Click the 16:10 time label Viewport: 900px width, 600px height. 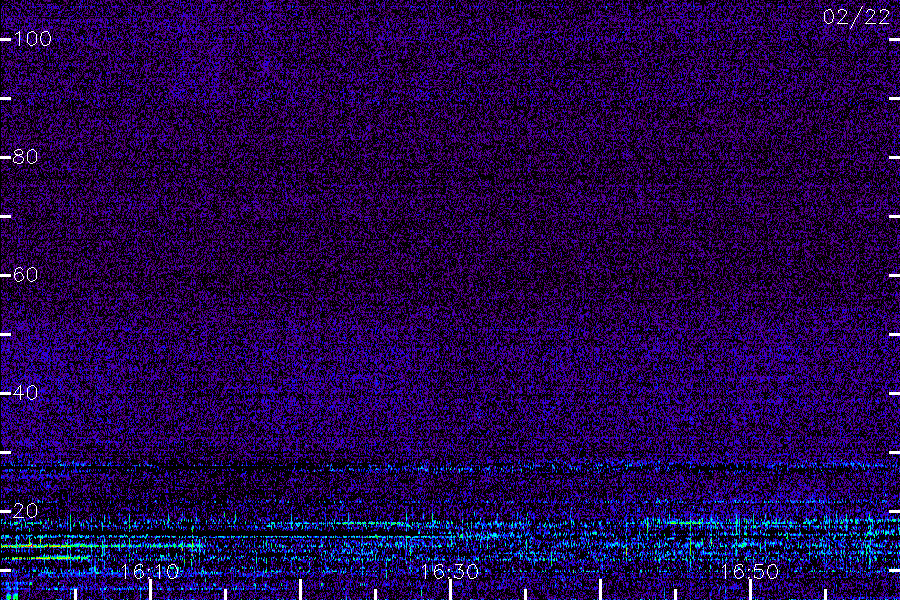click(x=150, y=571)
